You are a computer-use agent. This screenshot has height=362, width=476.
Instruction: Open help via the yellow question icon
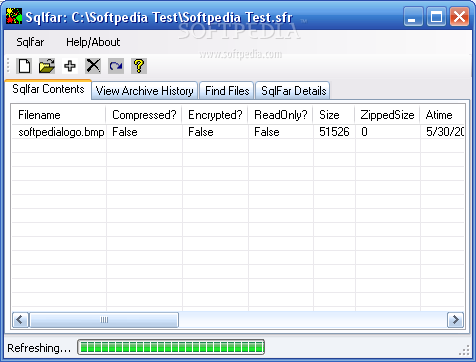[139, 66]
